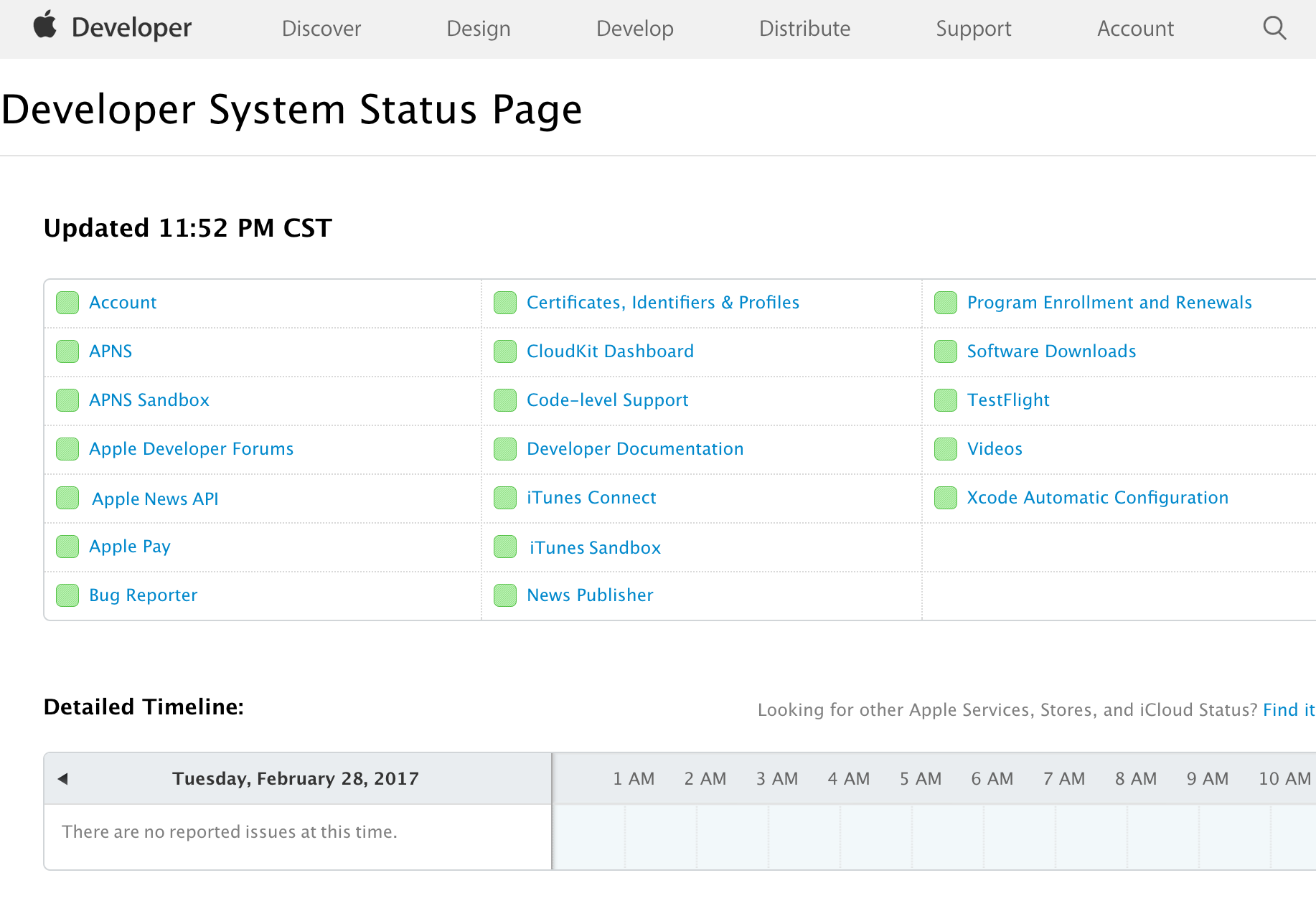The height and width of the screenshot is (921, 1316).
Task: Open the Code-level Support link
Action: [x=608, y=400]
